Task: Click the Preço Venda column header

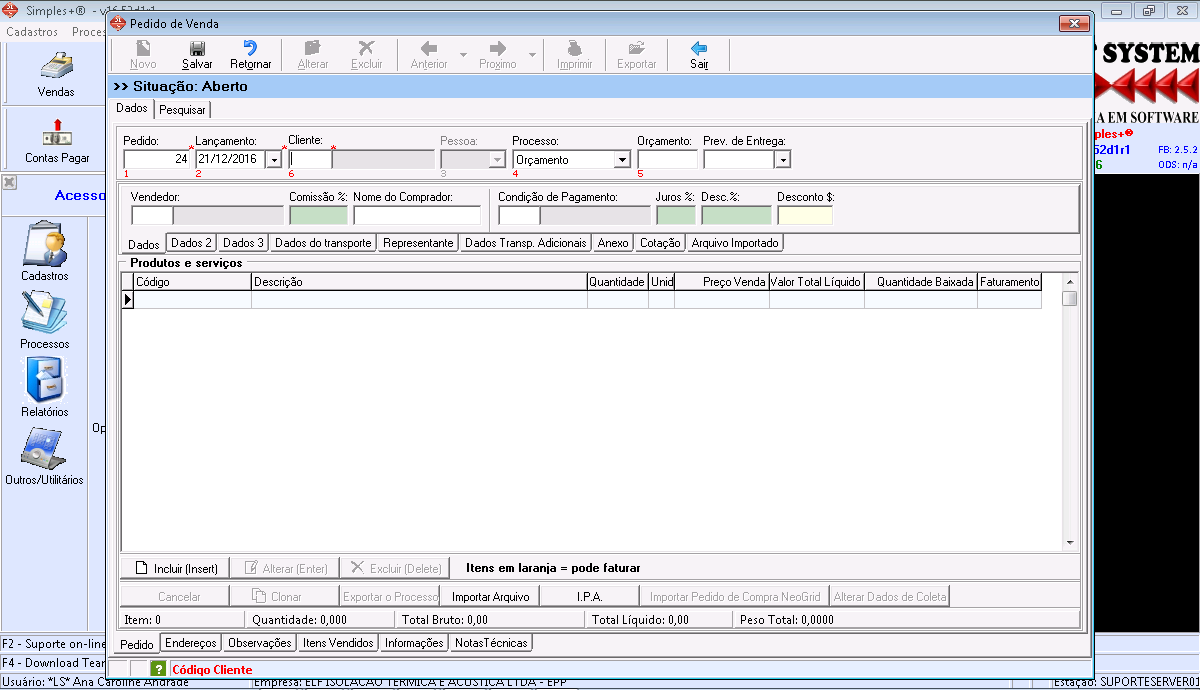Action: 722,282
